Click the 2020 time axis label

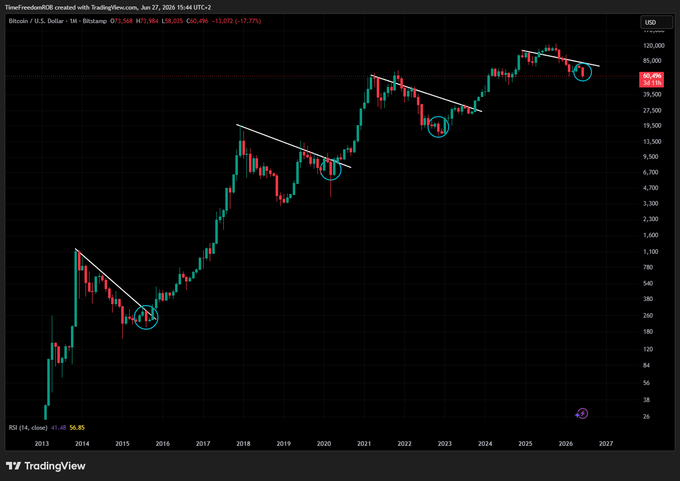[x=324, y=444]
